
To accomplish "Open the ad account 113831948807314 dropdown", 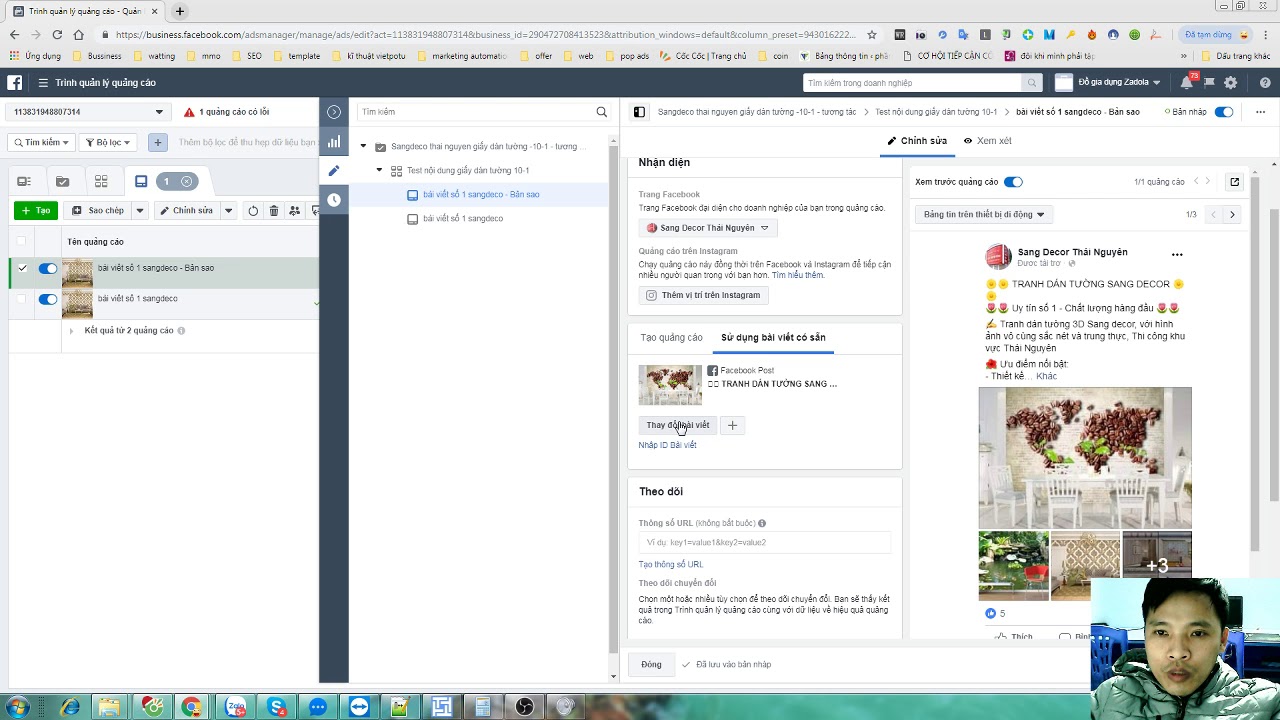I will tap(89, 112).
